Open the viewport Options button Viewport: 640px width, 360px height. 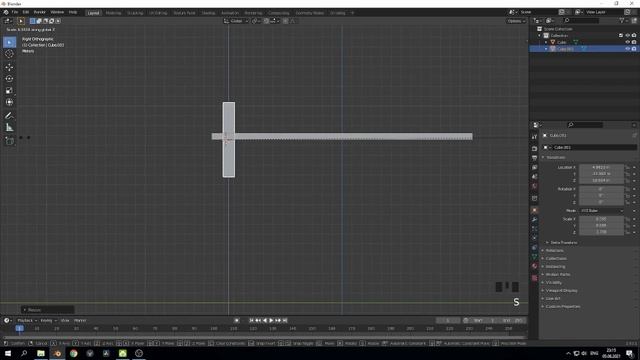tap(516, 21)
